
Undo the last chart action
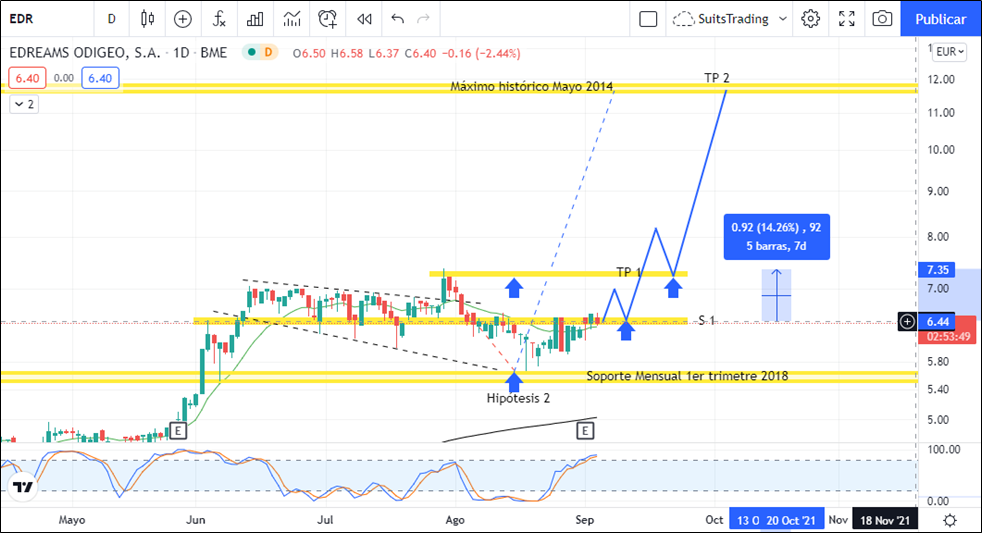point(398,18)
